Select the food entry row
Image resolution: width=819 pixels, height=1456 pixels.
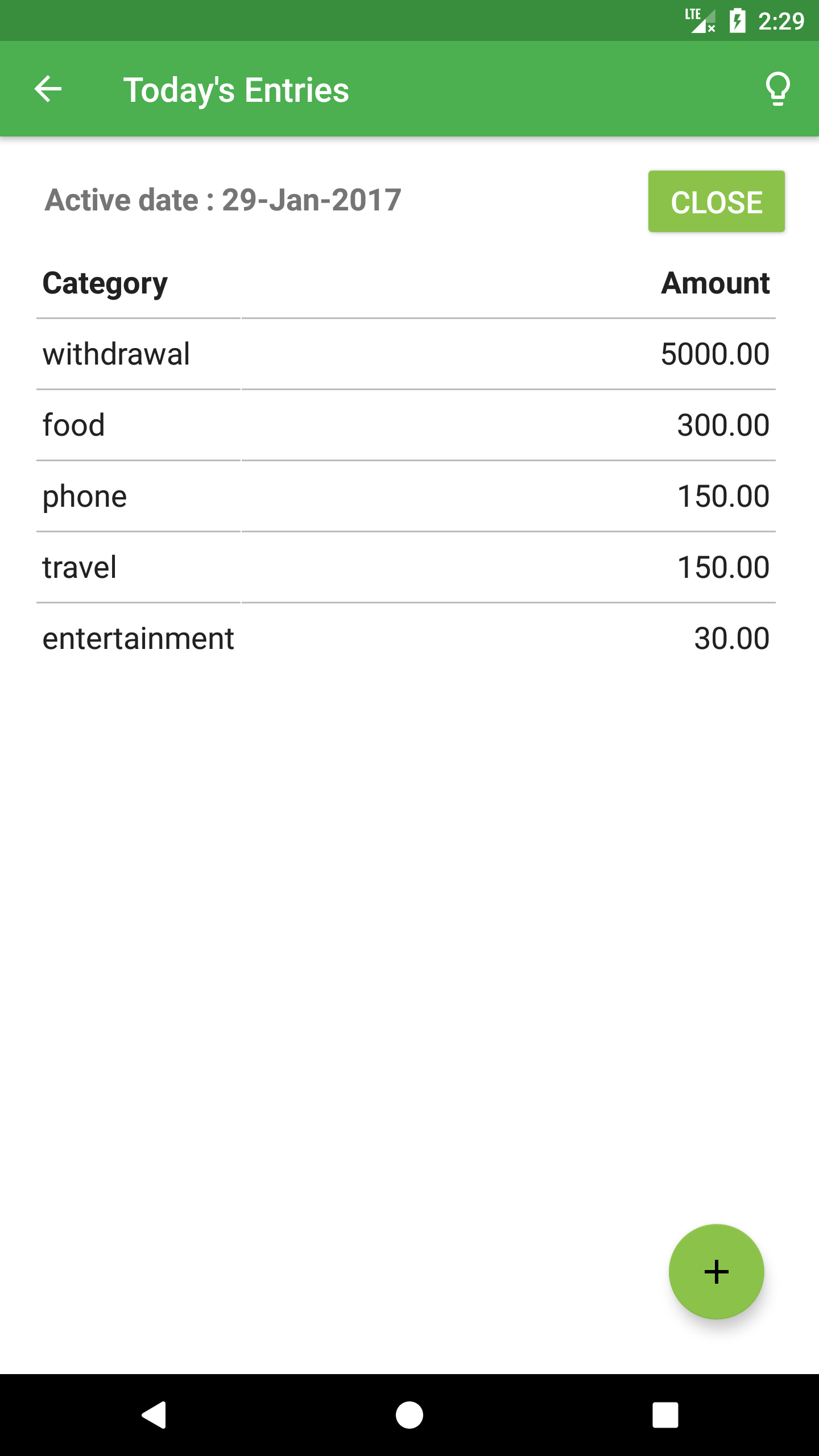(406, 425)
